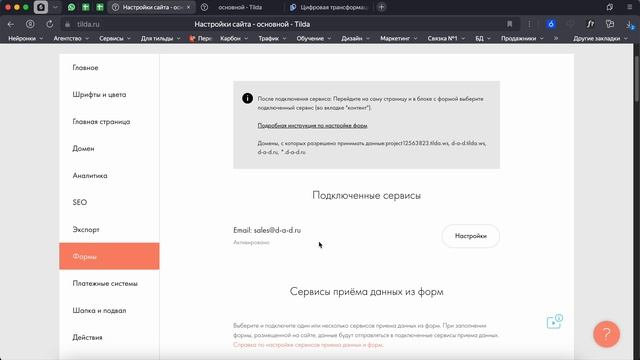640x360 pixels.
Task: Click the 'Сервисы приёма данных из форм' heading
Action: (x=366, y=292)
